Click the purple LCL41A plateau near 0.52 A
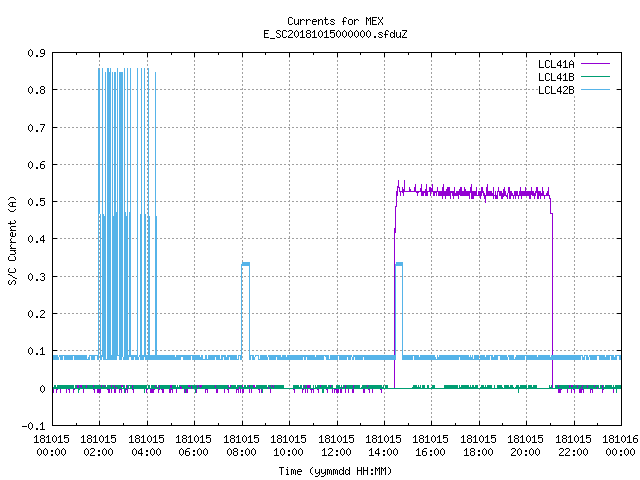This screenshot has width=640, height=480. pyautogui.click(x=473, y=193)
